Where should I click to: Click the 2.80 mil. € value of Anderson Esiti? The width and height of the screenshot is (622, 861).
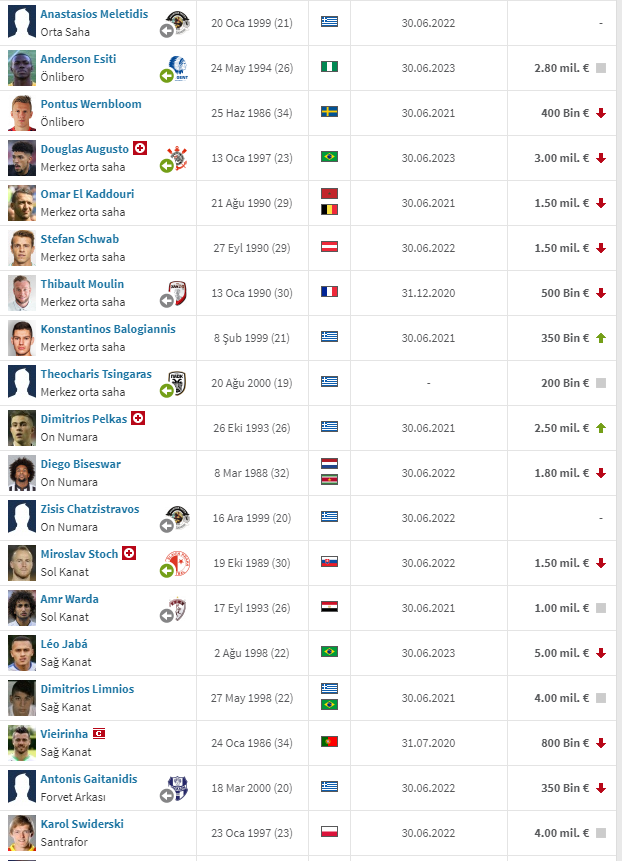coord(562,68)
